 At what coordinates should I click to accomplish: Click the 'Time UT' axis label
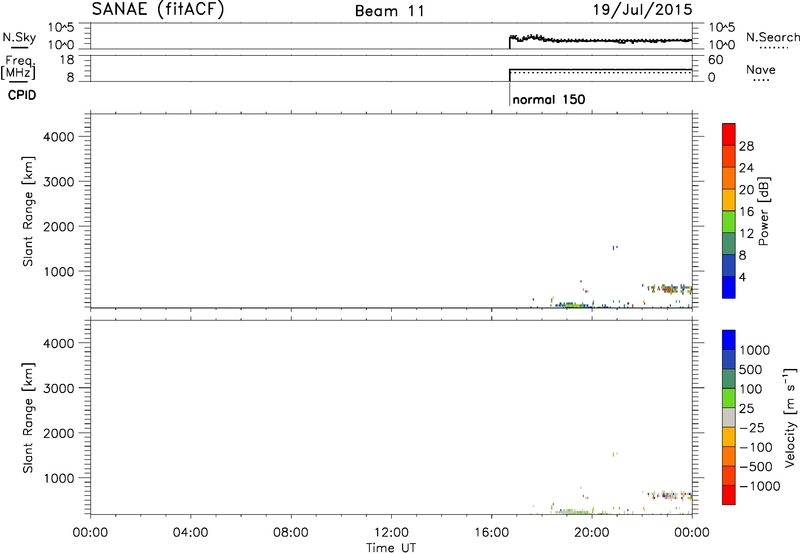391,548
